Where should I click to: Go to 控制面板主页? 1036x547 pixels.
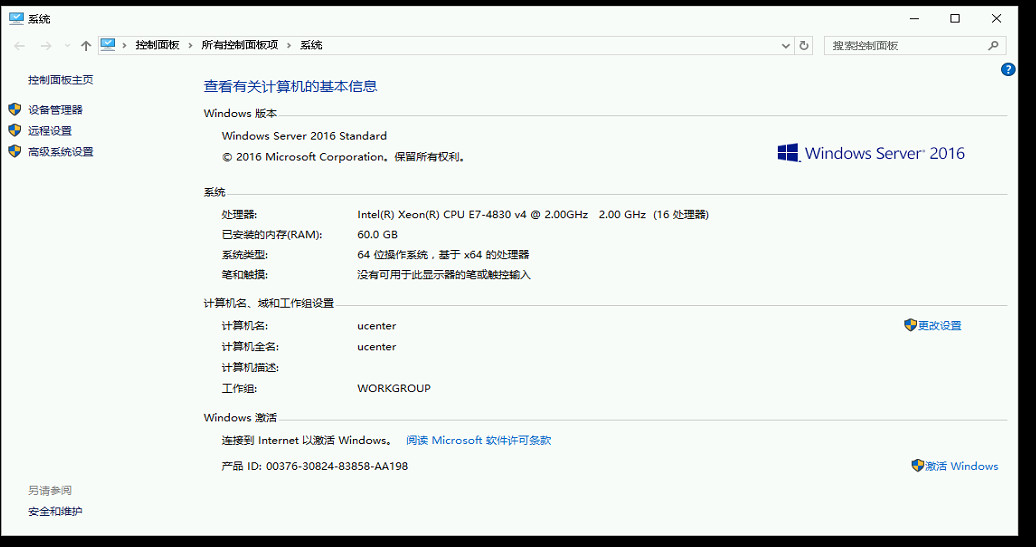click(61, 80)
